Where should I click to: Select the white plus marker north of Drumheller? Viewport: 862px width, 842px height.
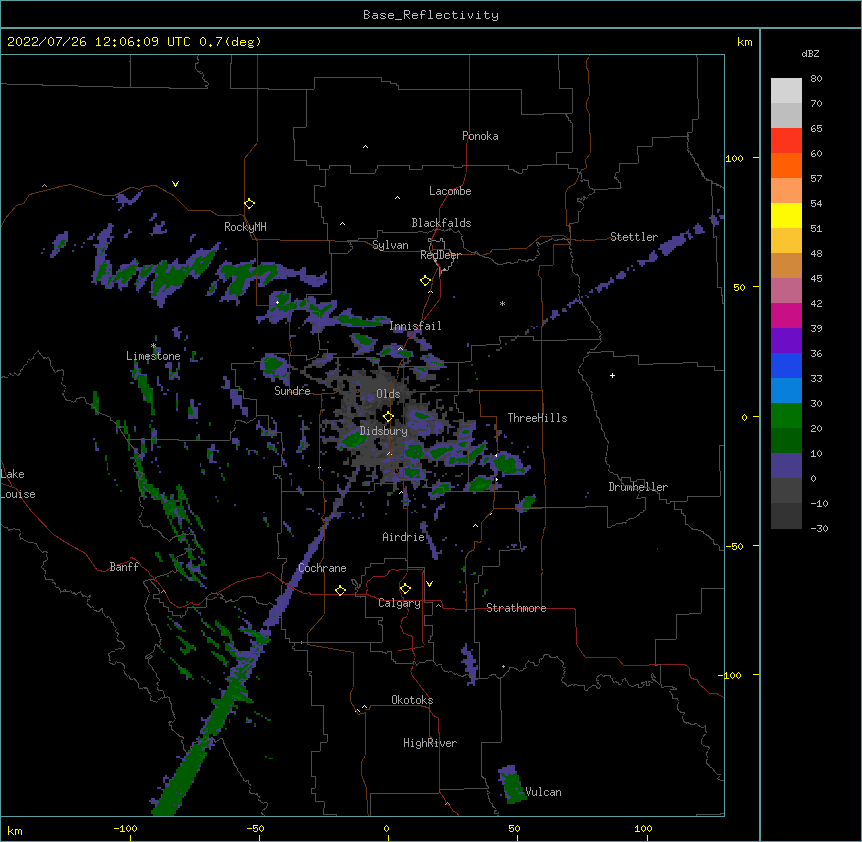[612, 375]
